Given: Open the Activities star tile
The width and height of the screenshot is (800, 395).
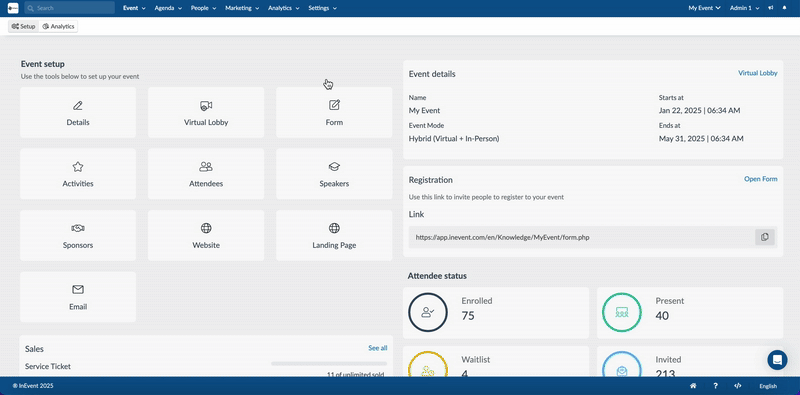Looking at the screenshot, I should click(x=78, y=174).
